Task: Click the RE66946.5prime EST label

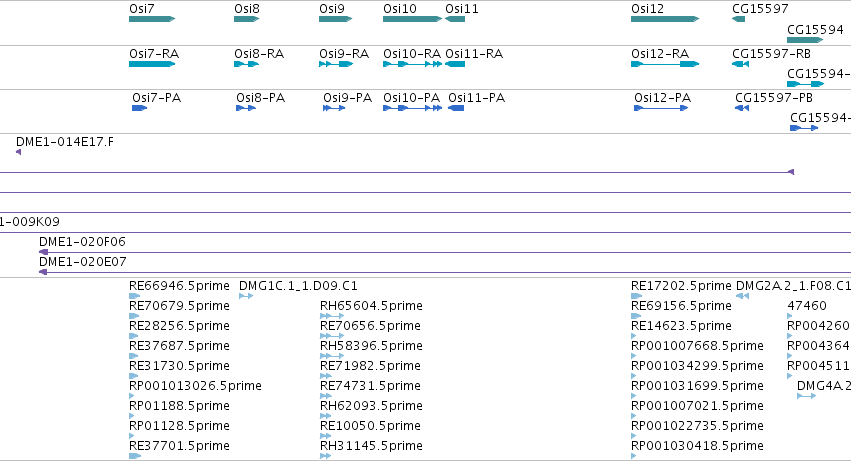Action: [179, 286]
